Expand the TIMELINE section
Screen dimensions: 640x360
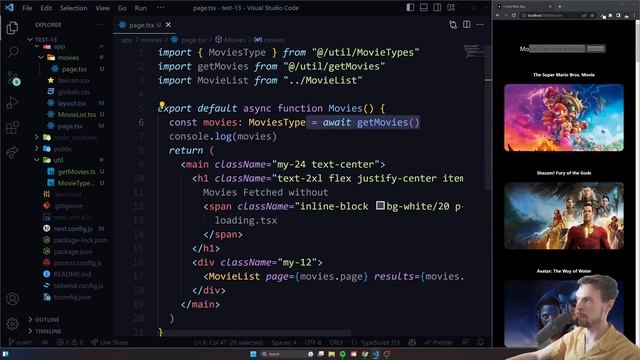[48, 331]
